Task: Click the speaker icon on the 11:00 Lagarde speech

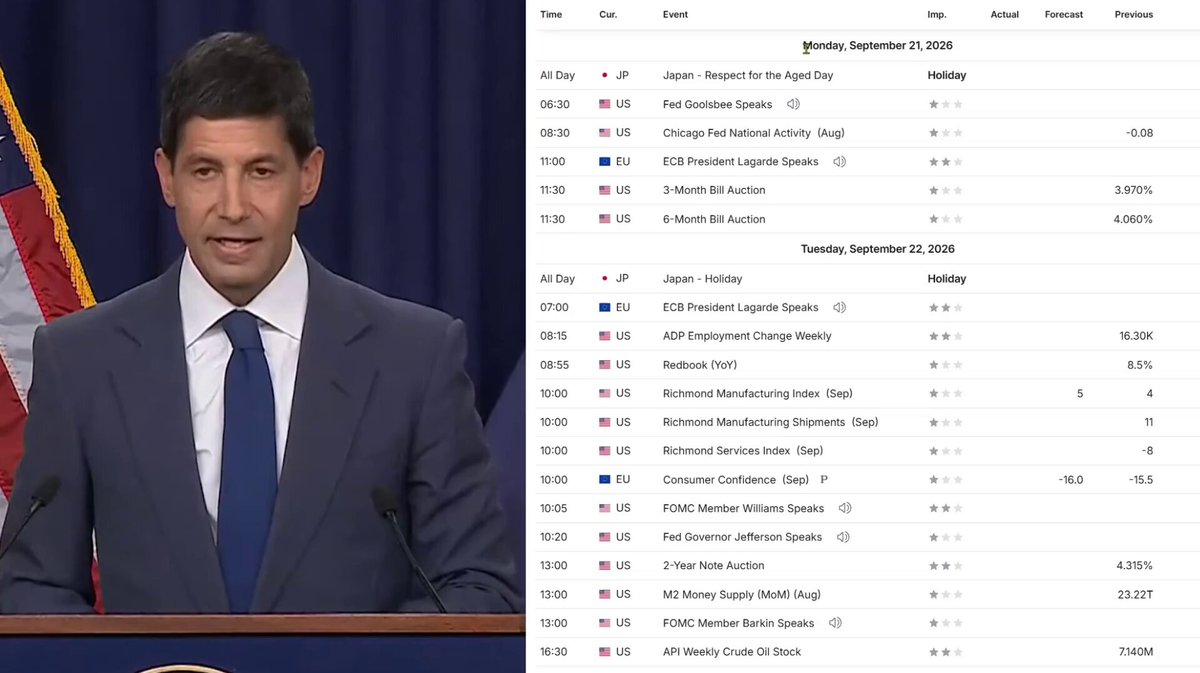Action: (x=840, y=161)
